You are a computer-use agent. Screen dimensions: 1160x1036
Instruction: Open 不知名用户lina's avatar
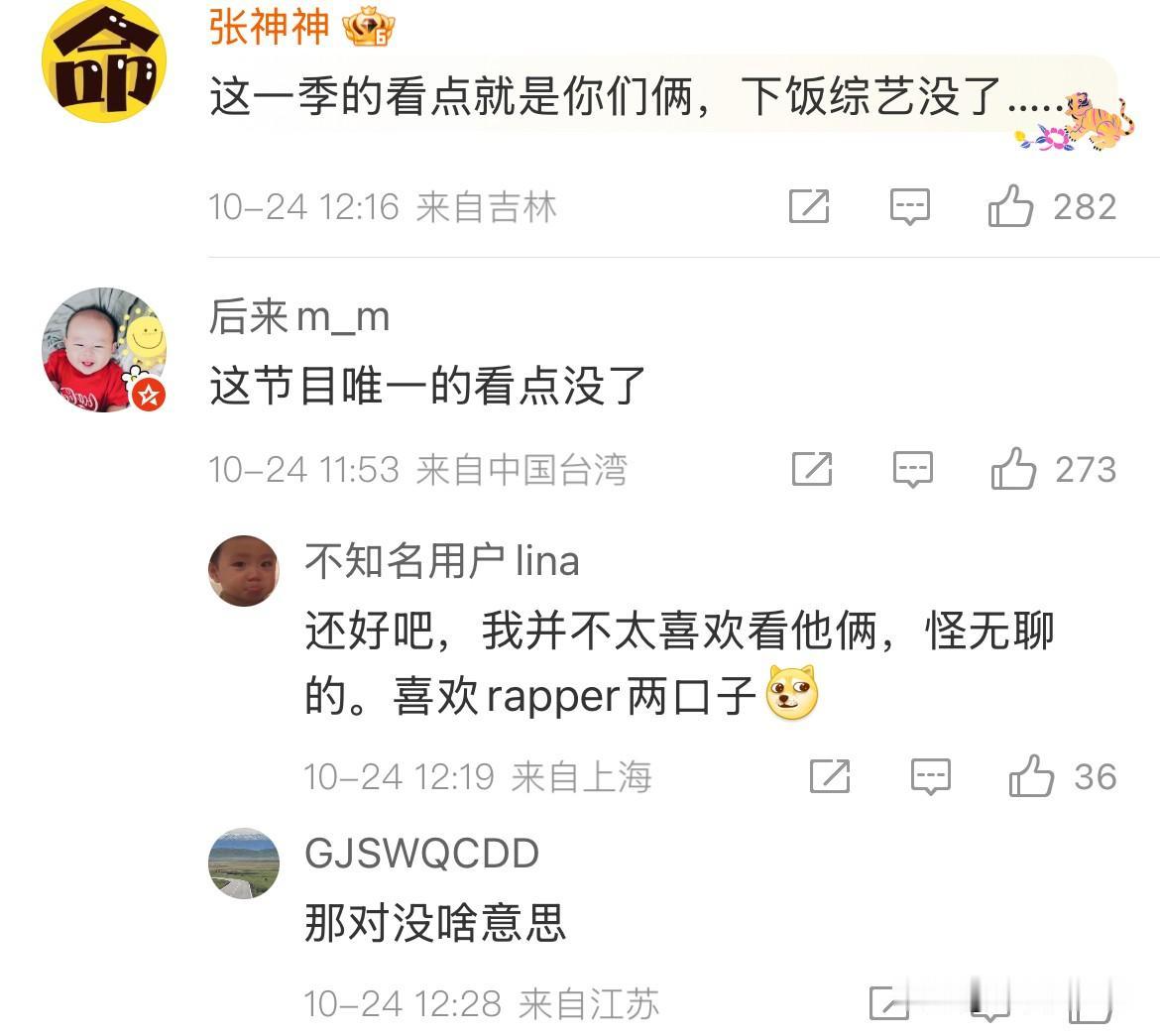tap(243, 571)
